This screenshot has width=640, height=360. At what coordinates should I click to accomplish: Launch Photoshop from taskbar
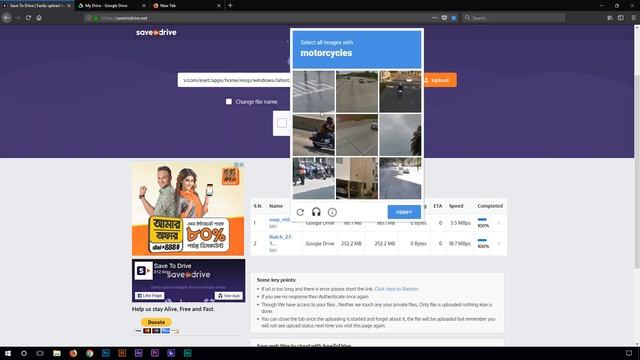click(x=106, y=353)
